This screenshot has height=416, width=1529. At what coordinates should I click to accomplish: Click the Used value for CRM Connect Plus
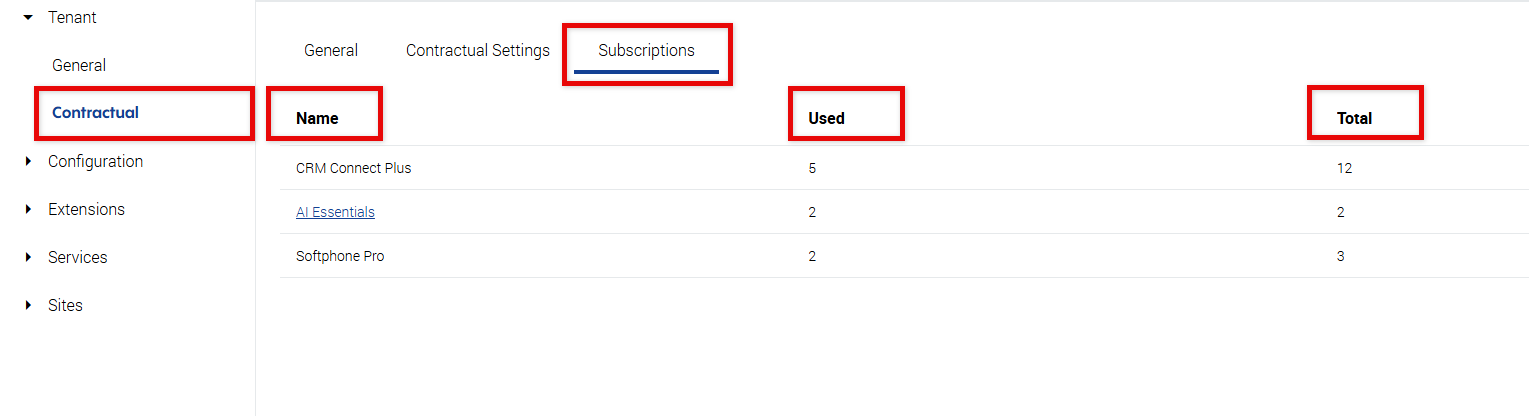[812, 168]
